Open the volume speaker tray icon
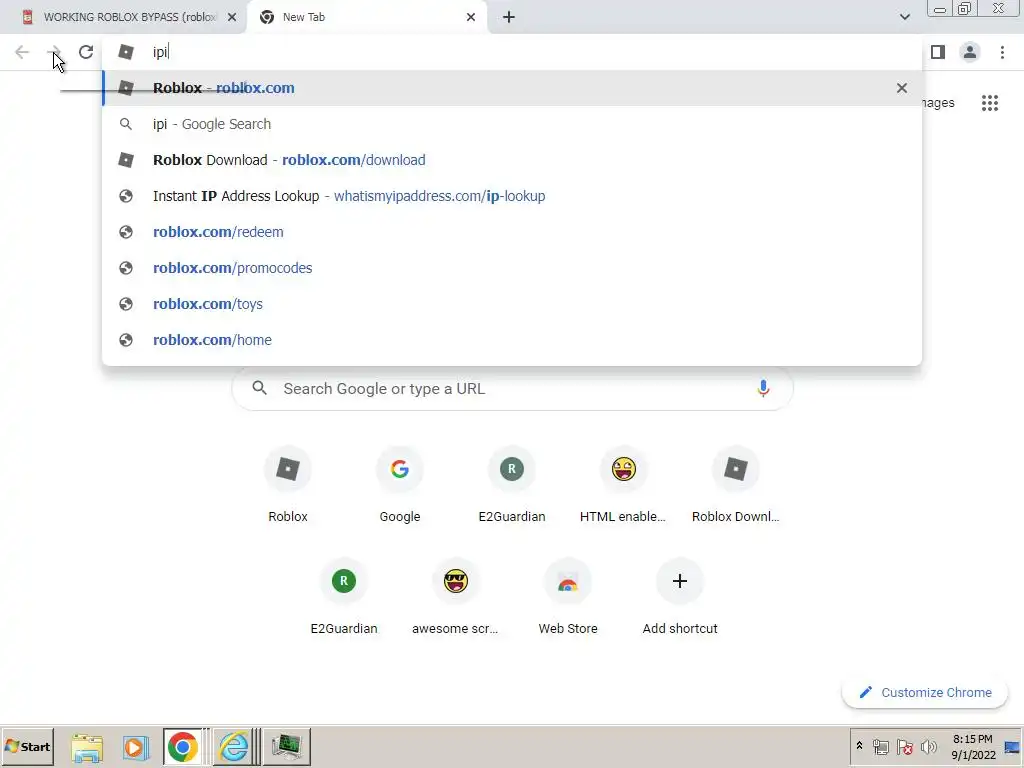1024x768 pixels. 928,746
